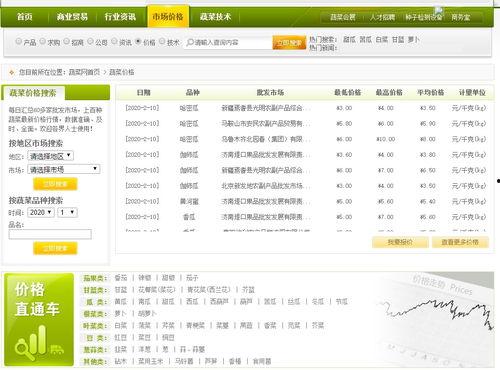The image size is (500, 370).
Task: Open the 黄瓜 category link
Action: (120, 302)
